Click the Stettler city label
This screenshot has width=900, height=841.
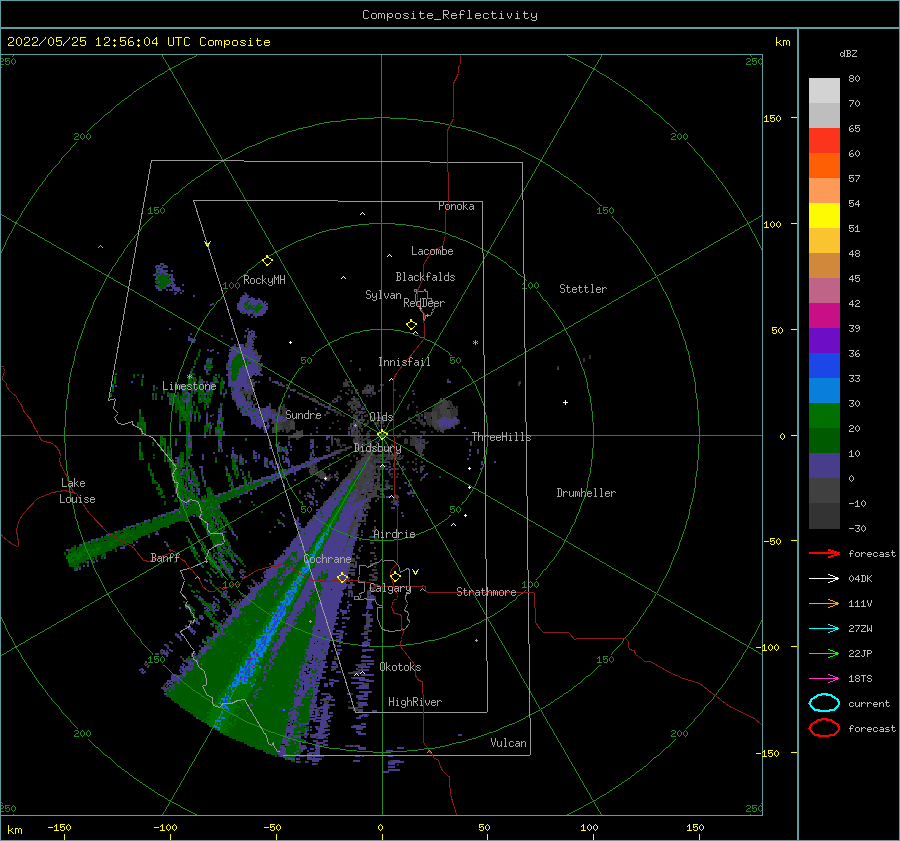pyautogui.click(x=583, y=289)
